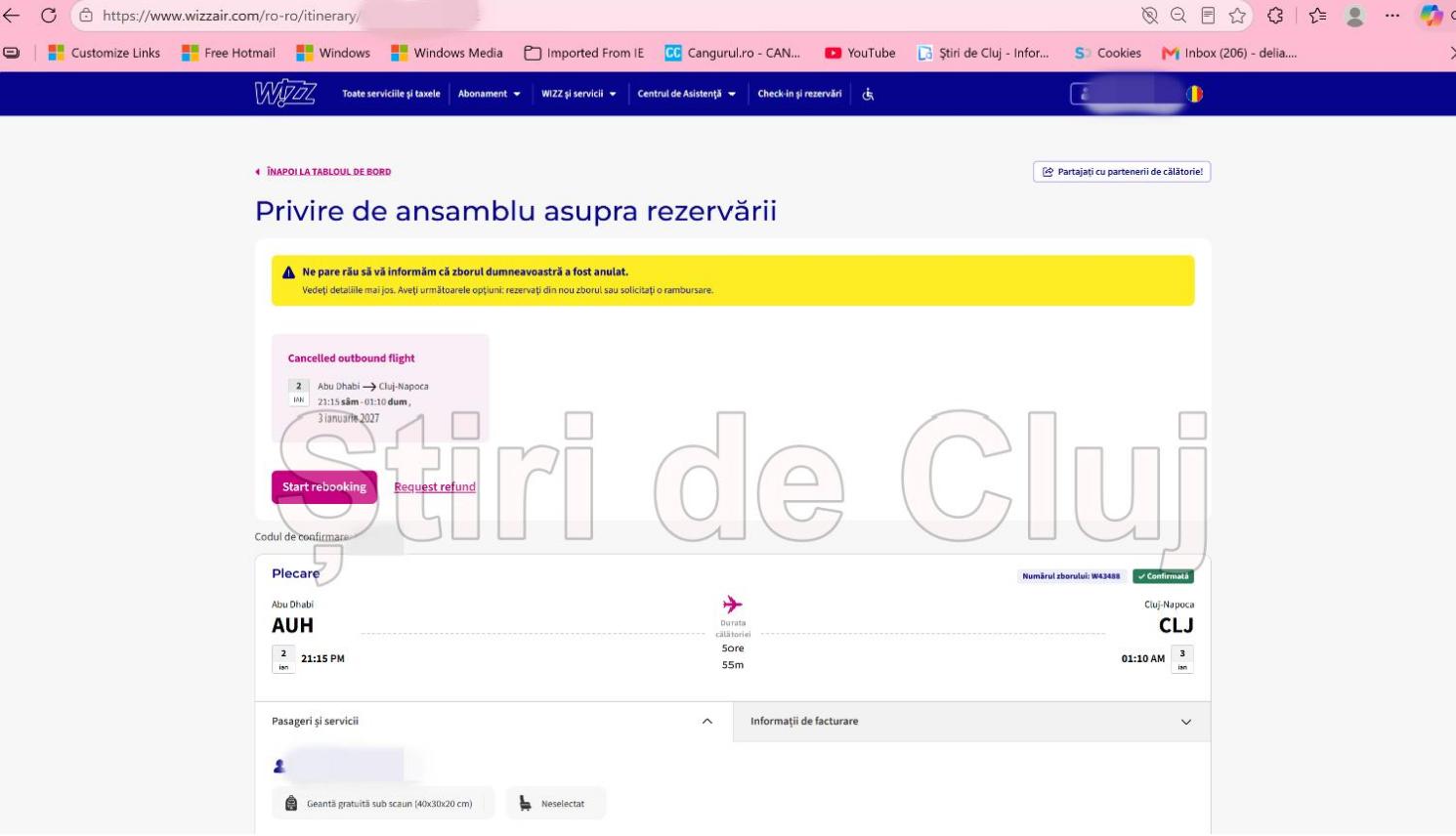Reload the page with the refresh icon

(48, 16)
